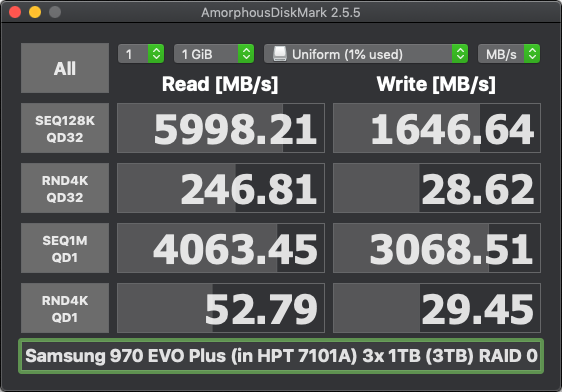Click the Write [MB/s] column header
562x392 pixels.
pos(436,85)
